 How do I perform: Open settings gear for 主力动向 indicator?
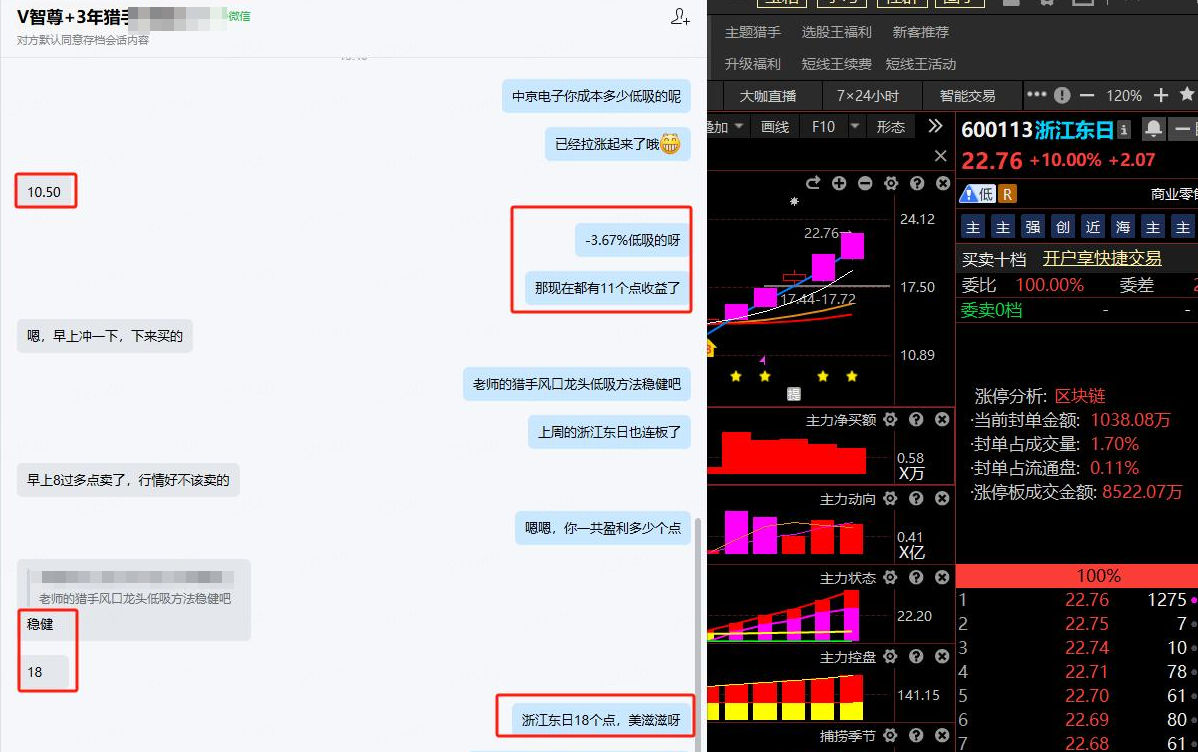click(890, 498)
